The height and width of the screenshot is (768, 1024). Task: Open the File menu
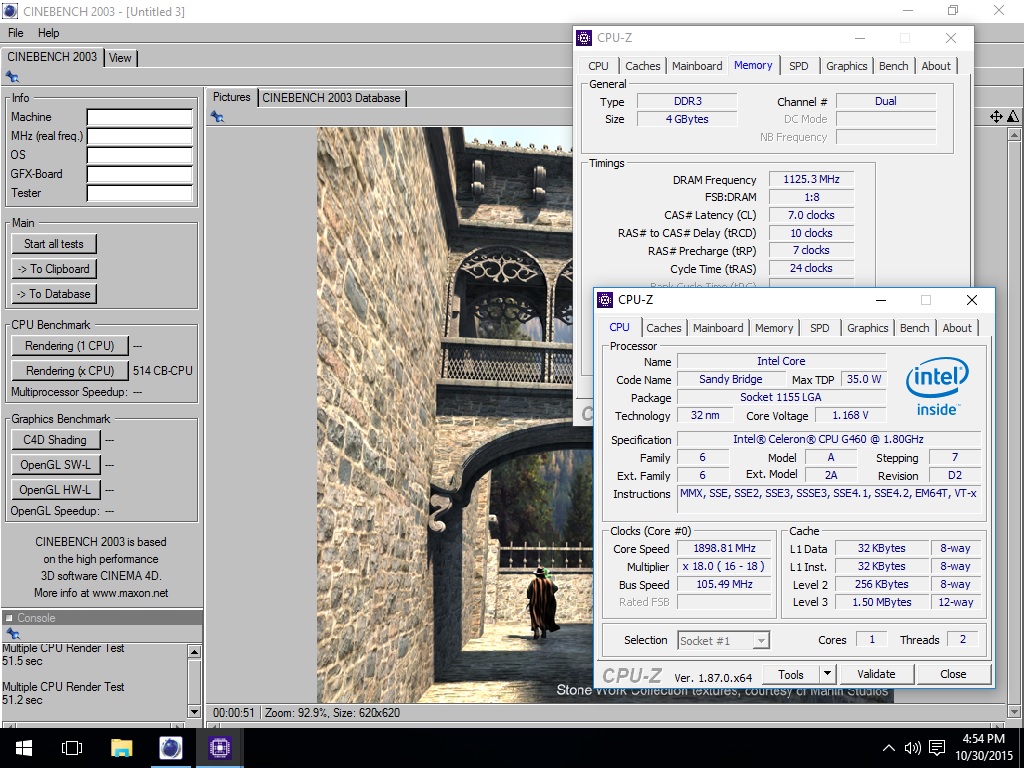coord(16,33)
